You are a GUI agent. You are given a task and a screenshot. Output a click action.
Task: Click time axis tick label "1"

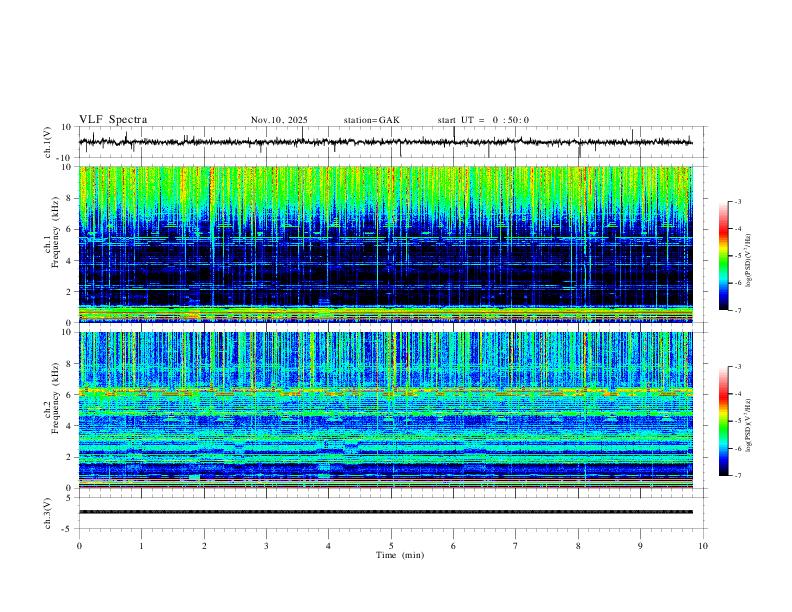pos(141,546)
